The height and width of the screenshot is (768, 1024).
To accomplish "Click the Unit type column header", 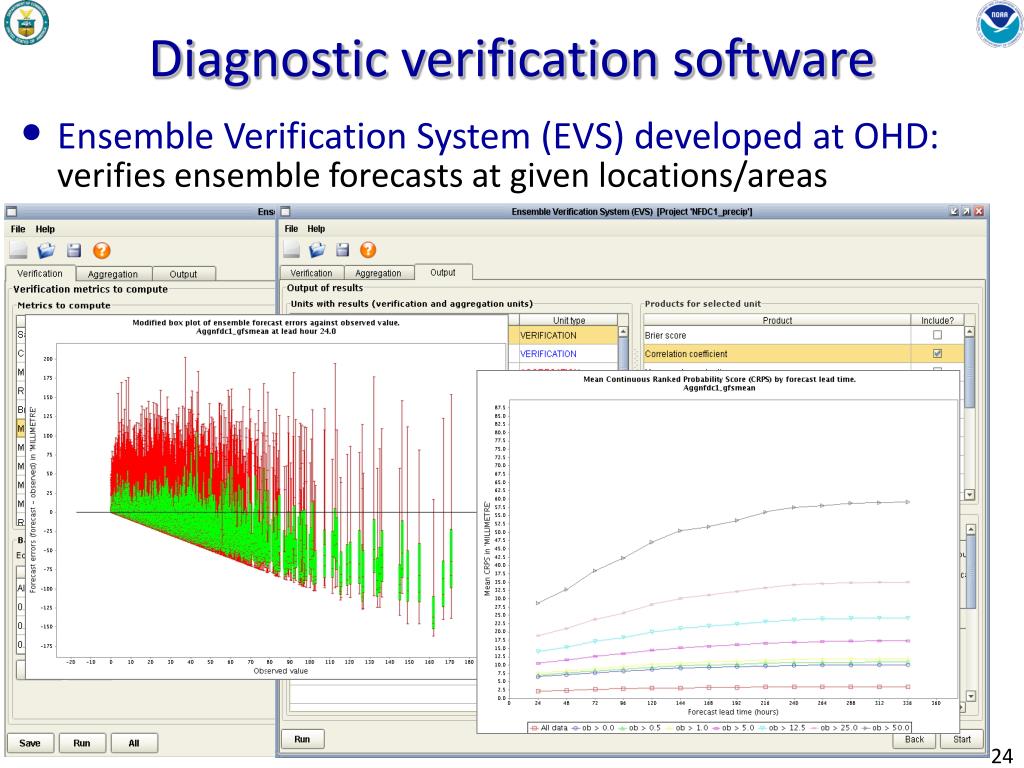I will [x=568, y=320].
